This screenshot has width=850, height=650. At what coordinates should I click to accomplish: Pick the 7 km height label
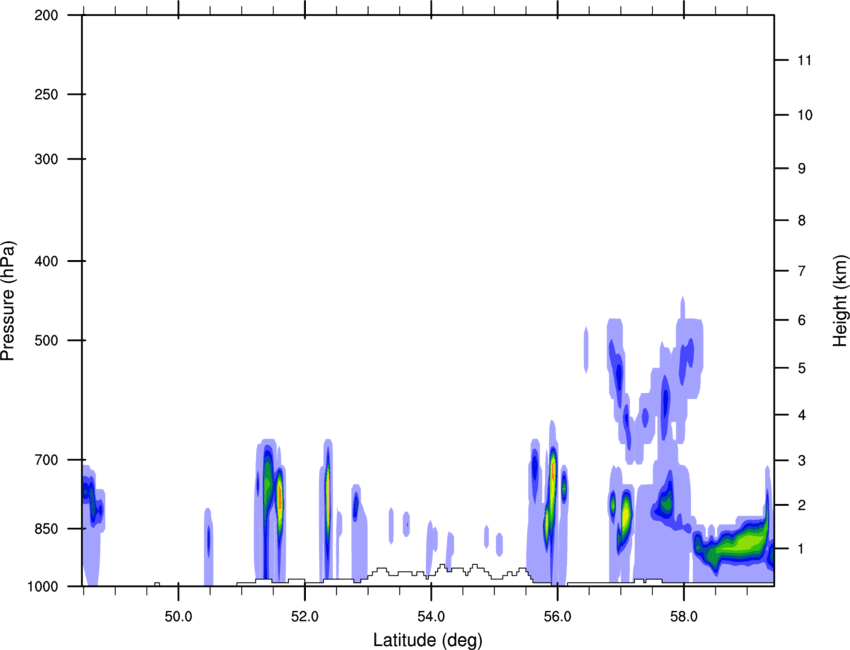pos(802,271)
